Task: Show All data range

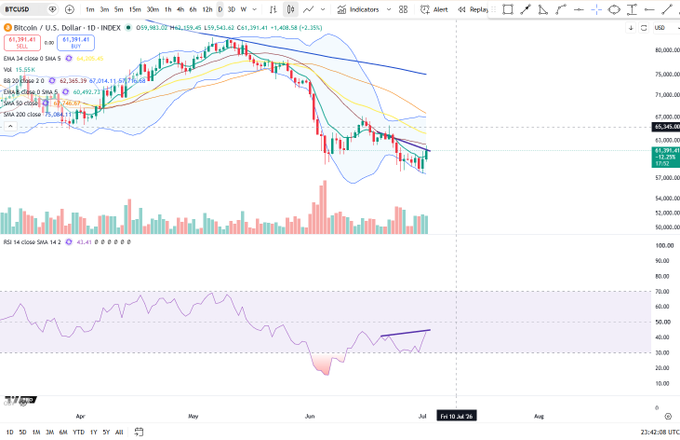Action: (x=119, y=432)
